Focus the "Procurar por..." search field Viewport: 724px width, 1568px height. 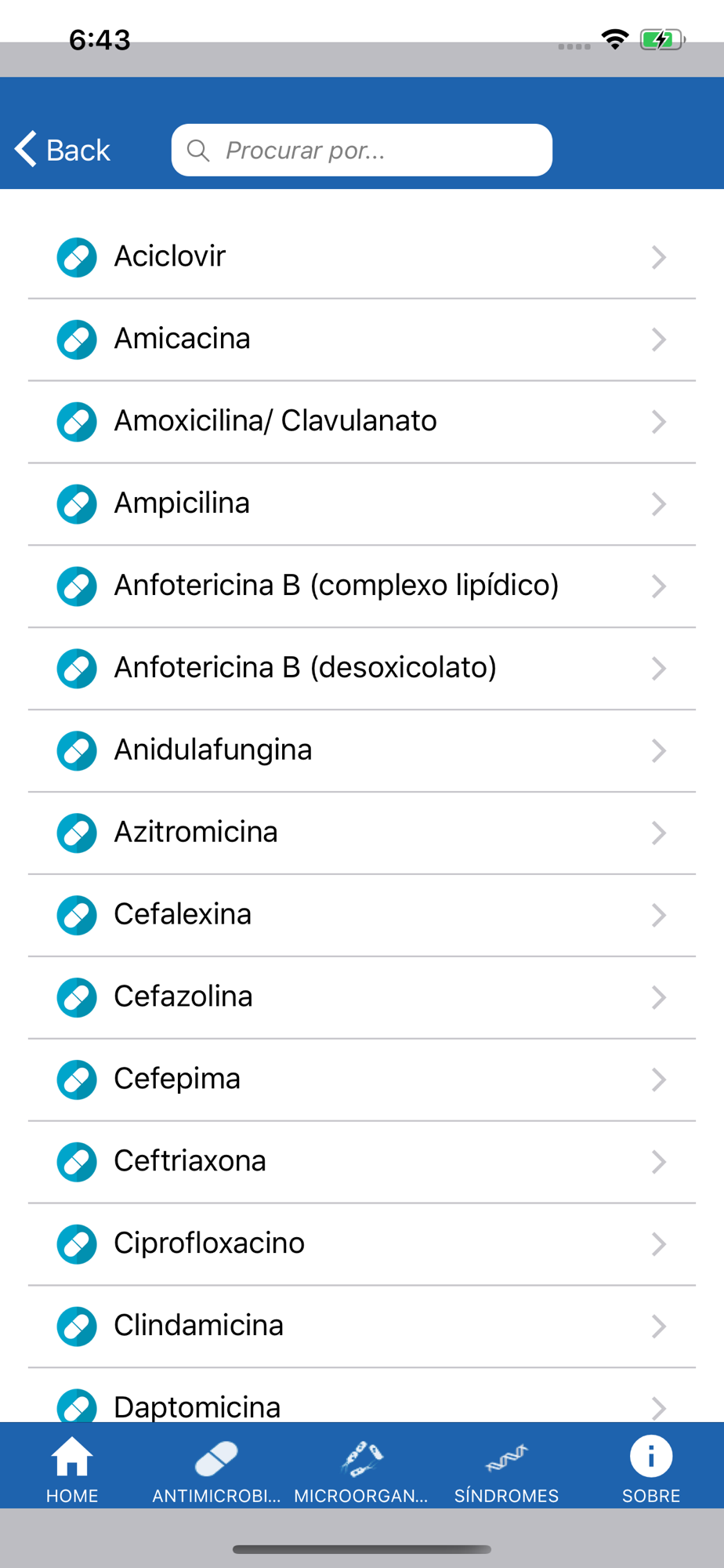(376, 151)
